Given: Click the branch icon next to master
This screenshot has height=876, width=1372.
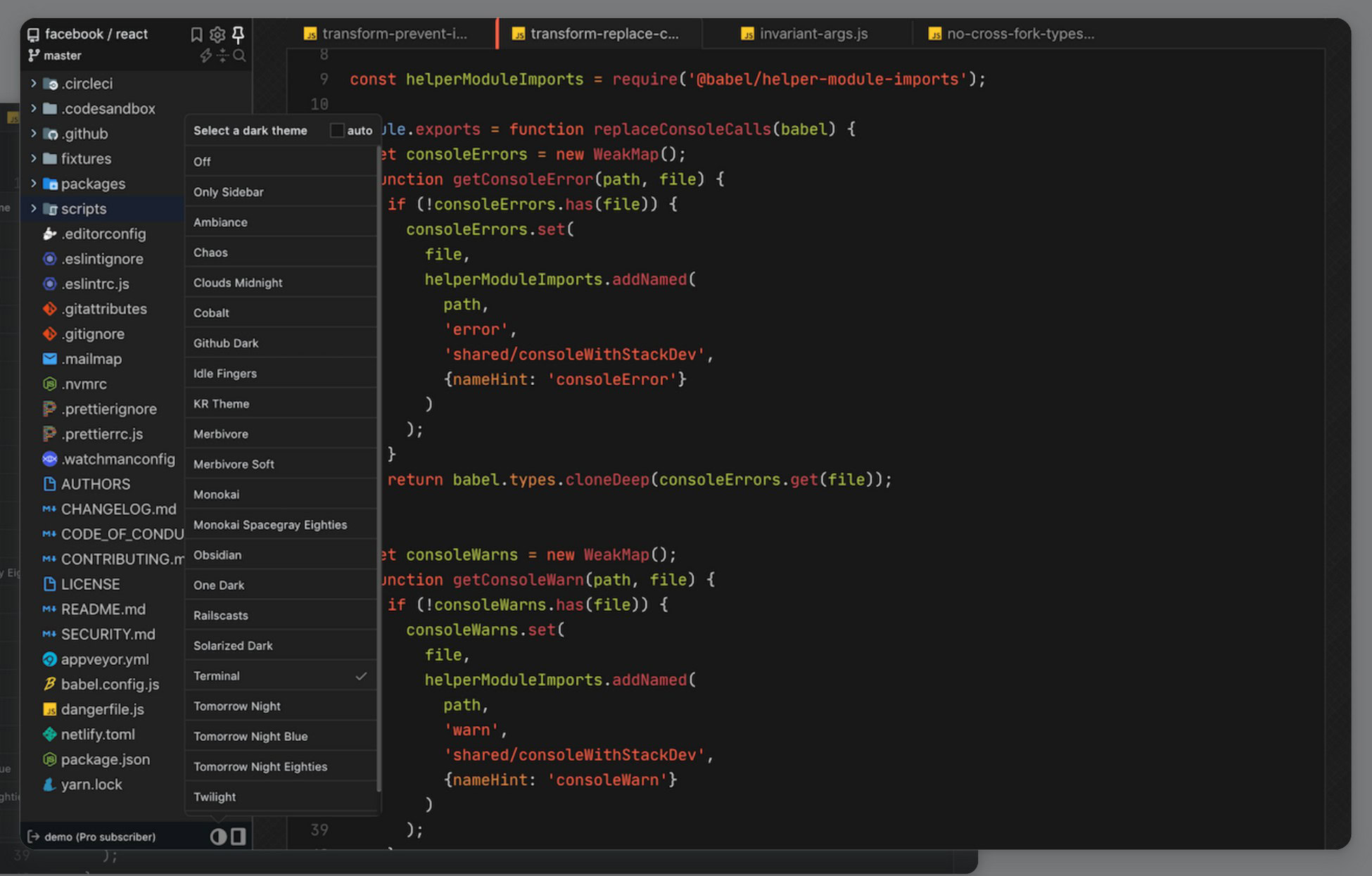Looking at the screenshot, I should click(34, 56).
